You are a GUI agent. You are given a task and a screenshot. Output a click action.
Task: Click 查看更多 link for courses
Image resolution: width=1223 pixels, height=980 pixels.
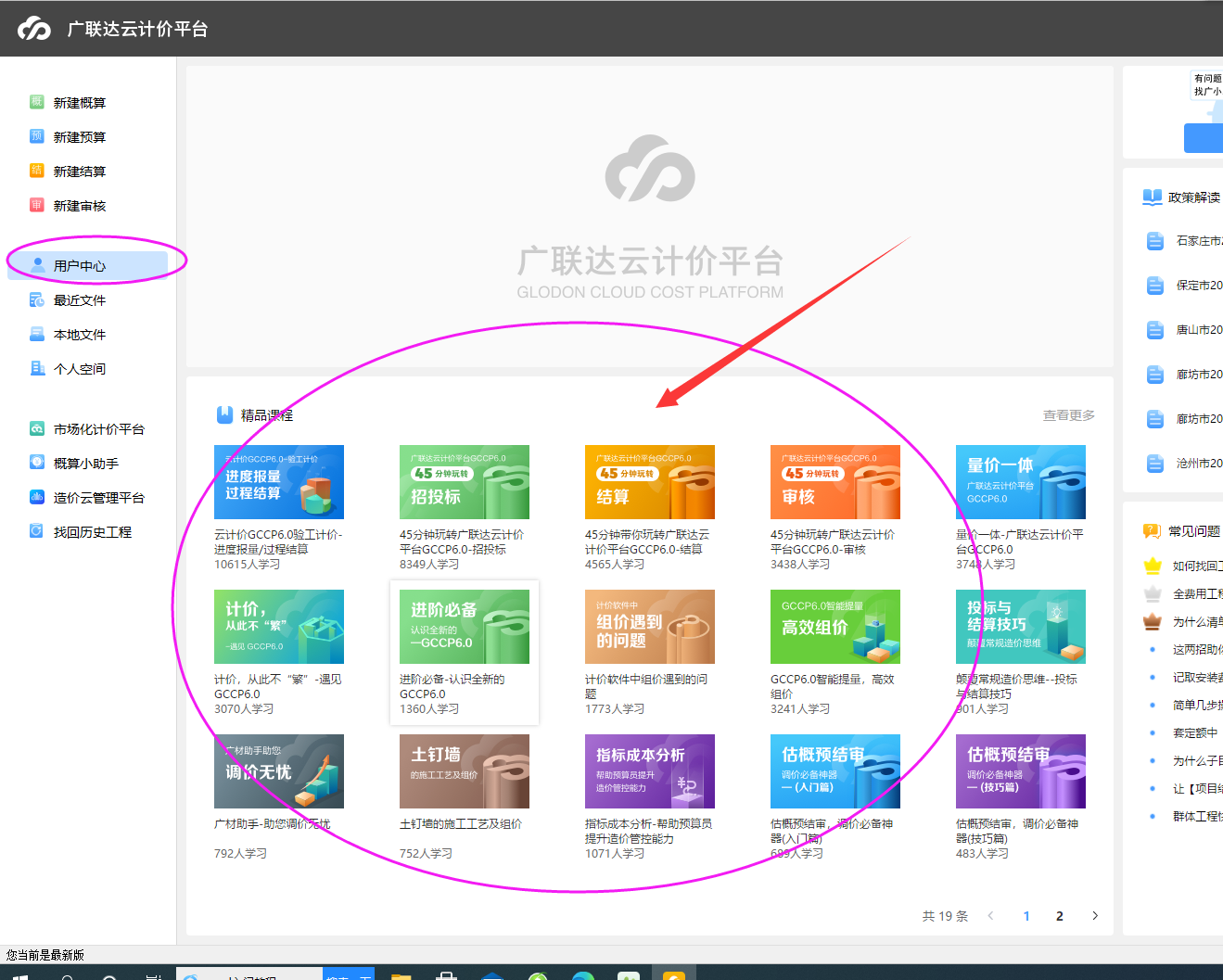[1069, 415]
